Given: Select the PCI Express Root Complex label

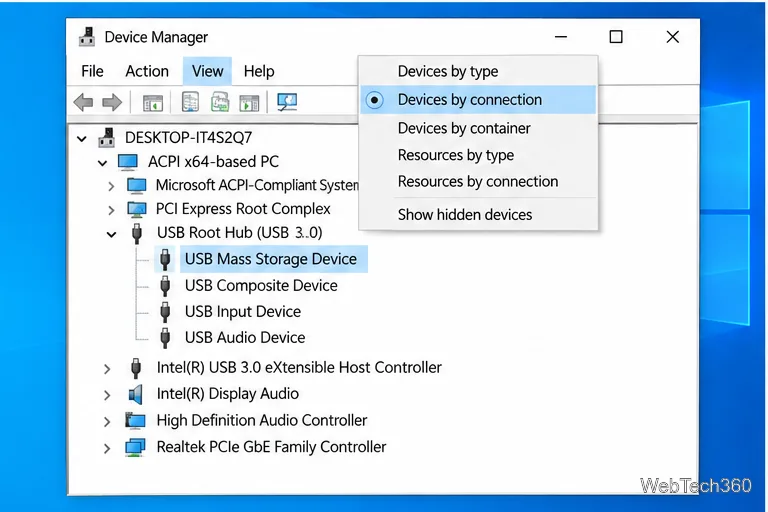Looking at the screenshot, I should pos(243,209).
